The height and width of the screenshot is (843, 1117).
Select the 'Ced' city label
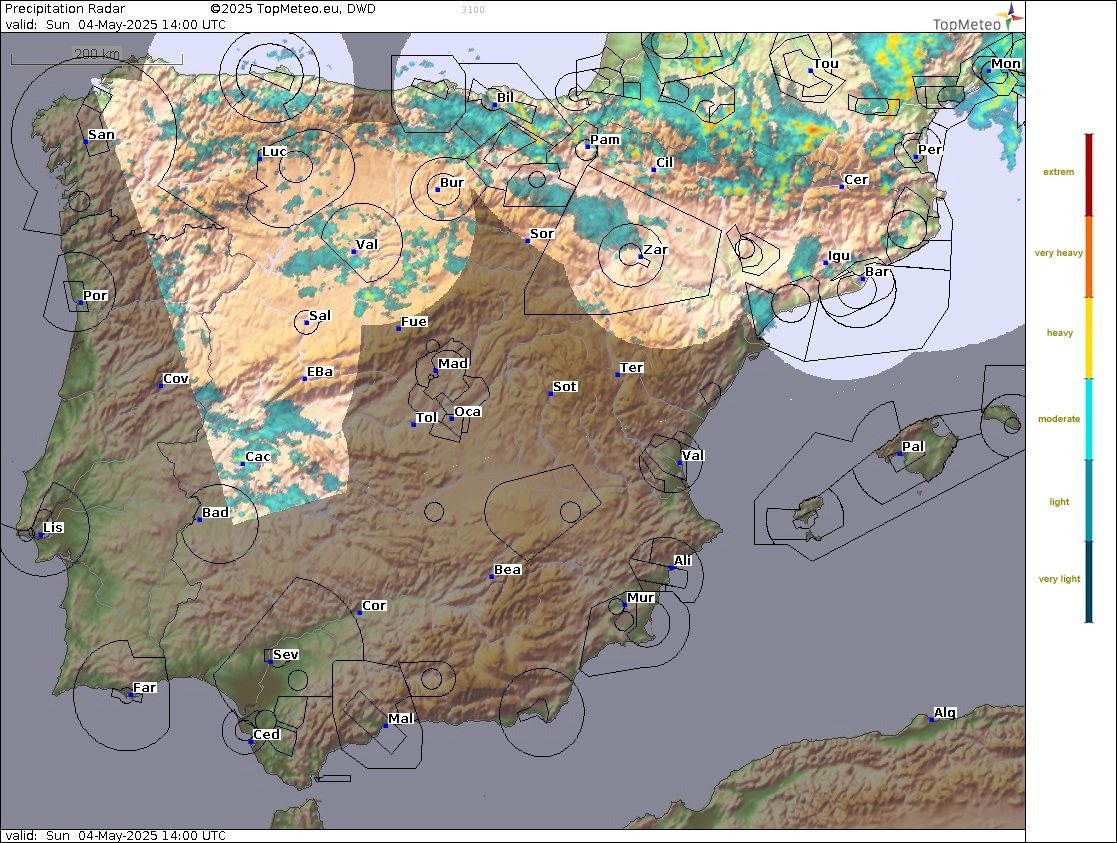(x=266, y=735)
